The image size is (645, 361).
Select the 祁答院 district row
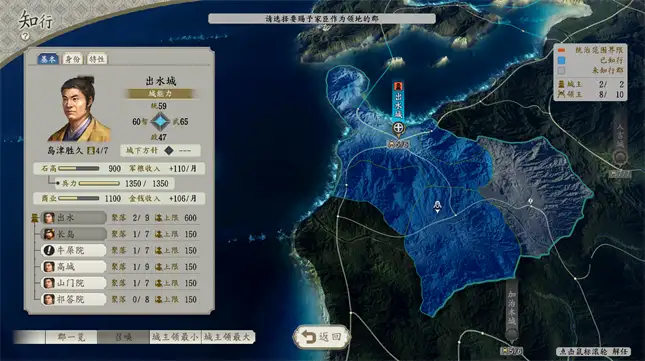pos(74,299)
